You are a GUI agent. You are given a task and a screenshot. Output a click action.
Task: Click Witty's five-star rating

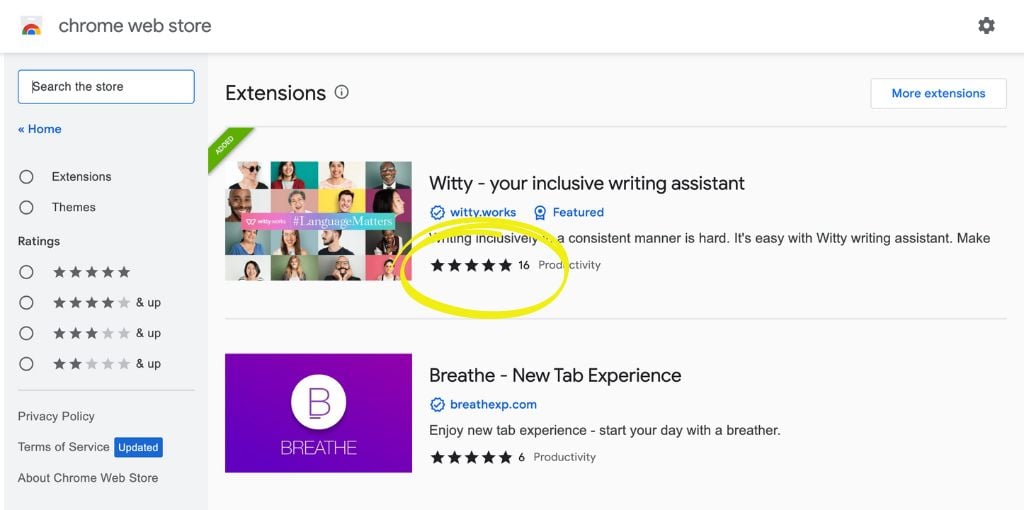pos(471,265)
